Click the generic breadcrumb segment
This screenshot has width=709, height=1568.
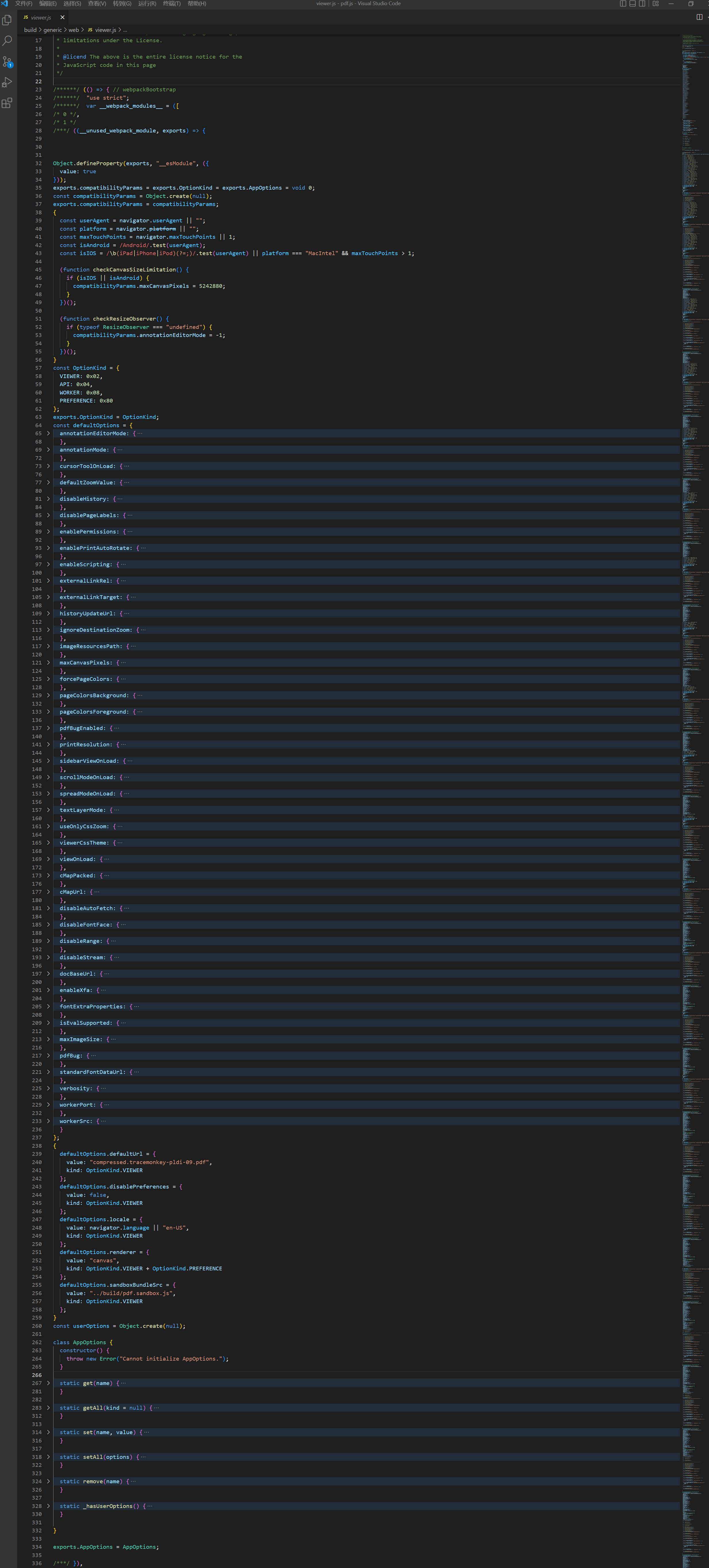pyautogui.click(x=52, y=30)
